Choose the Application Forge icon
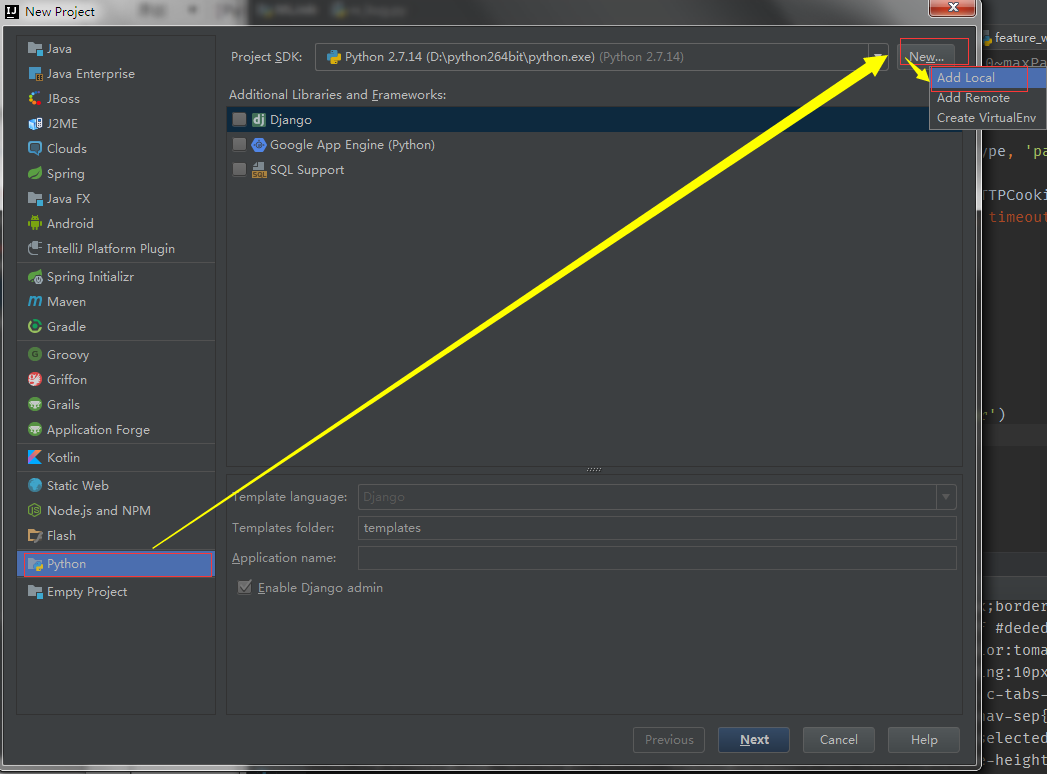This screenshot has width=1047, height=774. click(x=35, y=429)
